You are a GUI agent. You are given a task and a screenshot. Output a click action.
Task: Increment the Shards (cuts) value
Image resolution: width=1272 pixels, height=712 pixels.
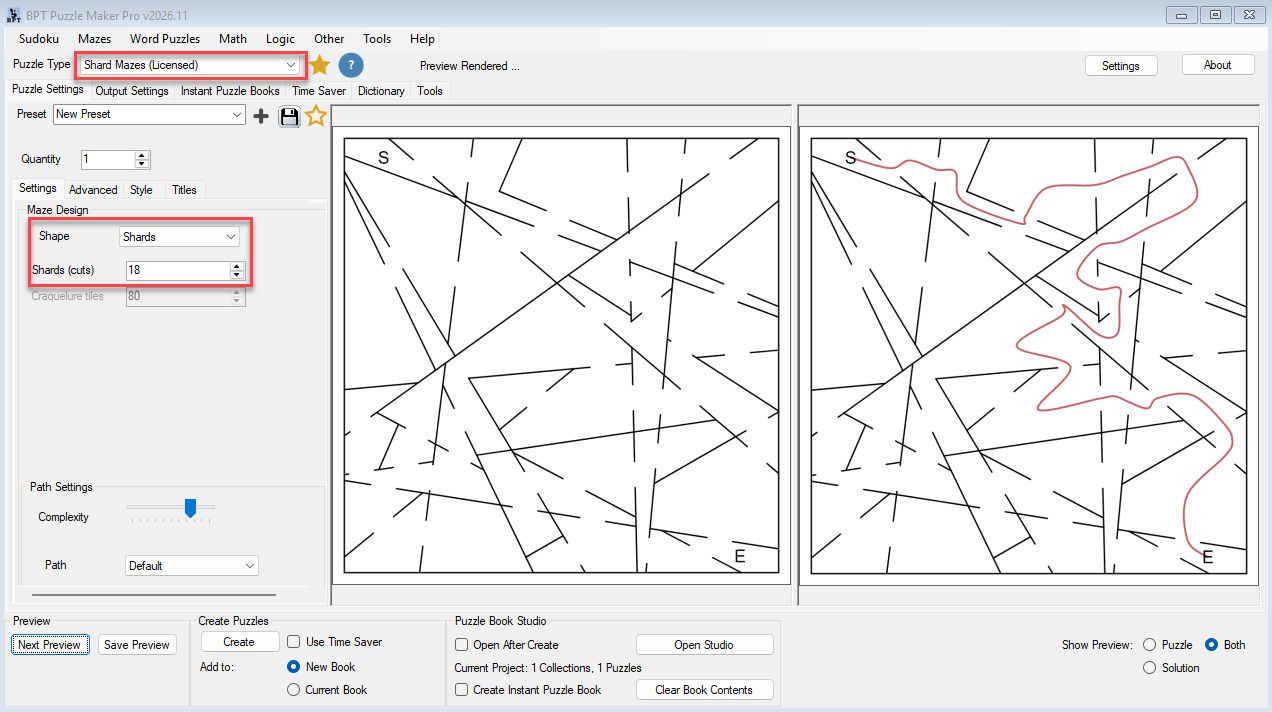point(237,266)
